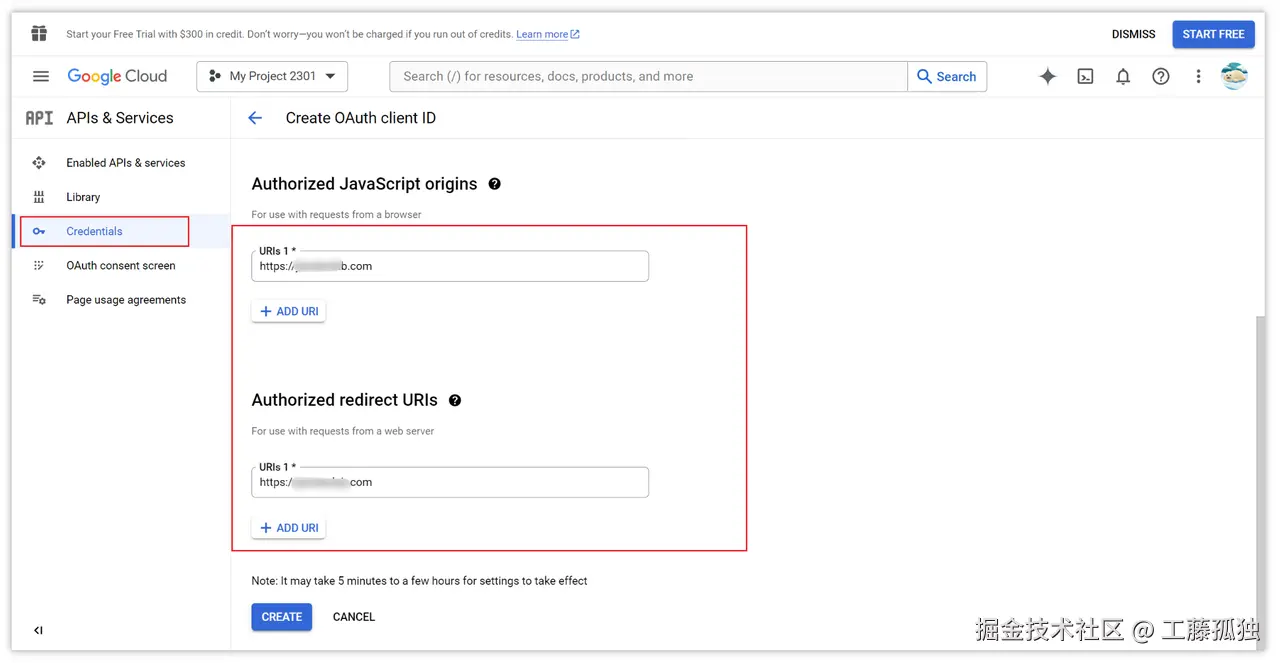The width and height of the screenshot is (1280, 663).
Task: Collapse the left sidebar panel
Action: pos(38,630)
